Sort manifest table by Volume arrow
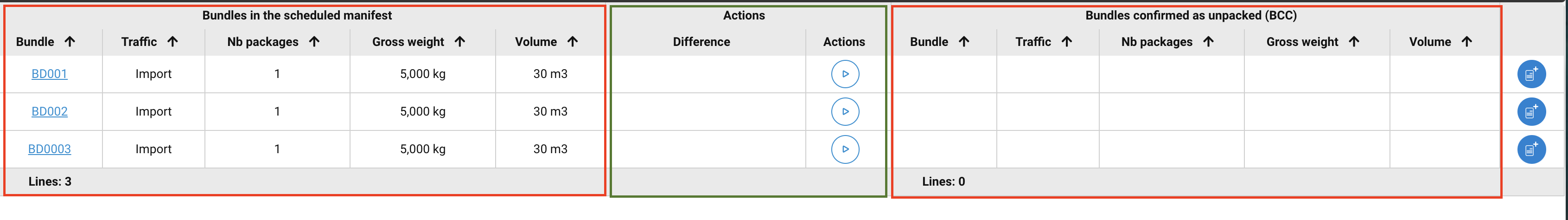The image size is (1568, 220). click(572, 41)
